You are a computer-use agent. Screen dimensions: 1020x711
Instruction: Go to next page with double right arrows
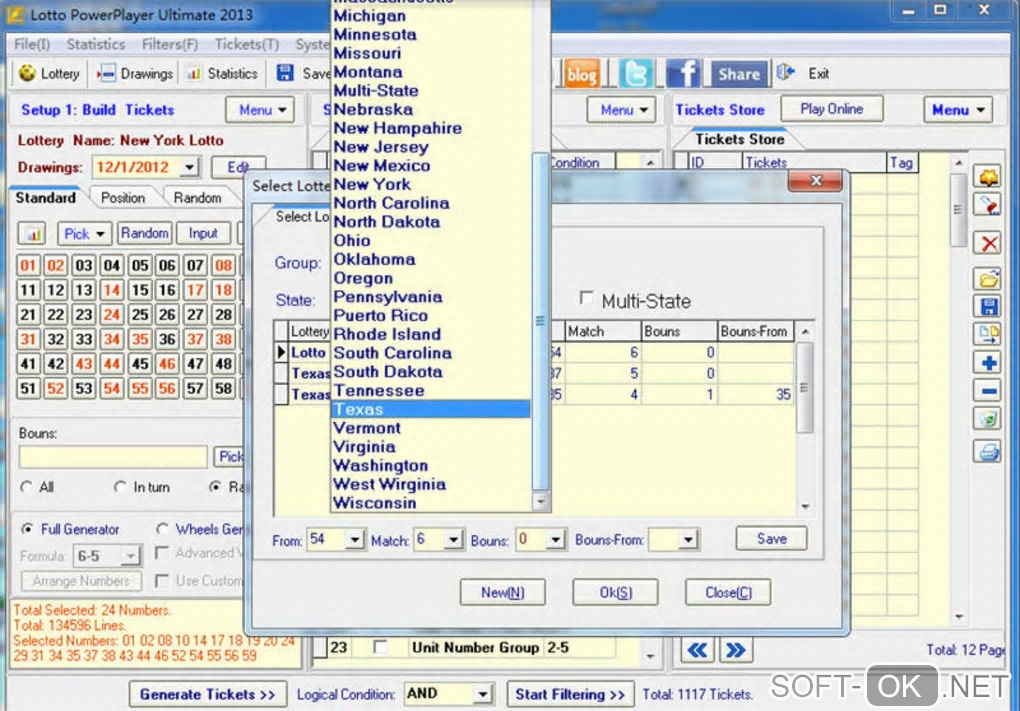click(736, 650)
